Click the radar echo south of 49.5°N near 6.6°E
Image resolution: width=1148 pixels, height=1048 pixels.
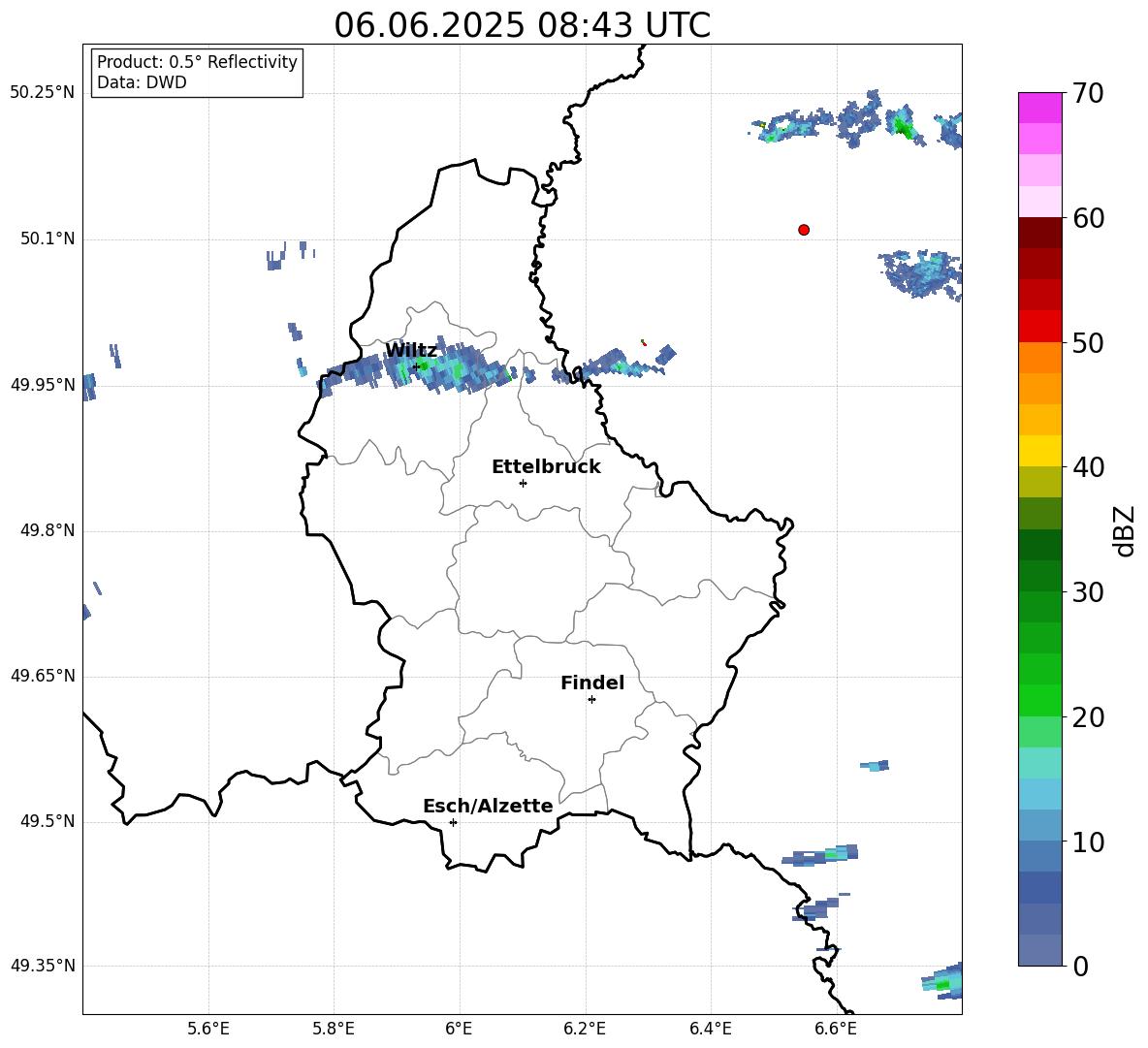820,855
